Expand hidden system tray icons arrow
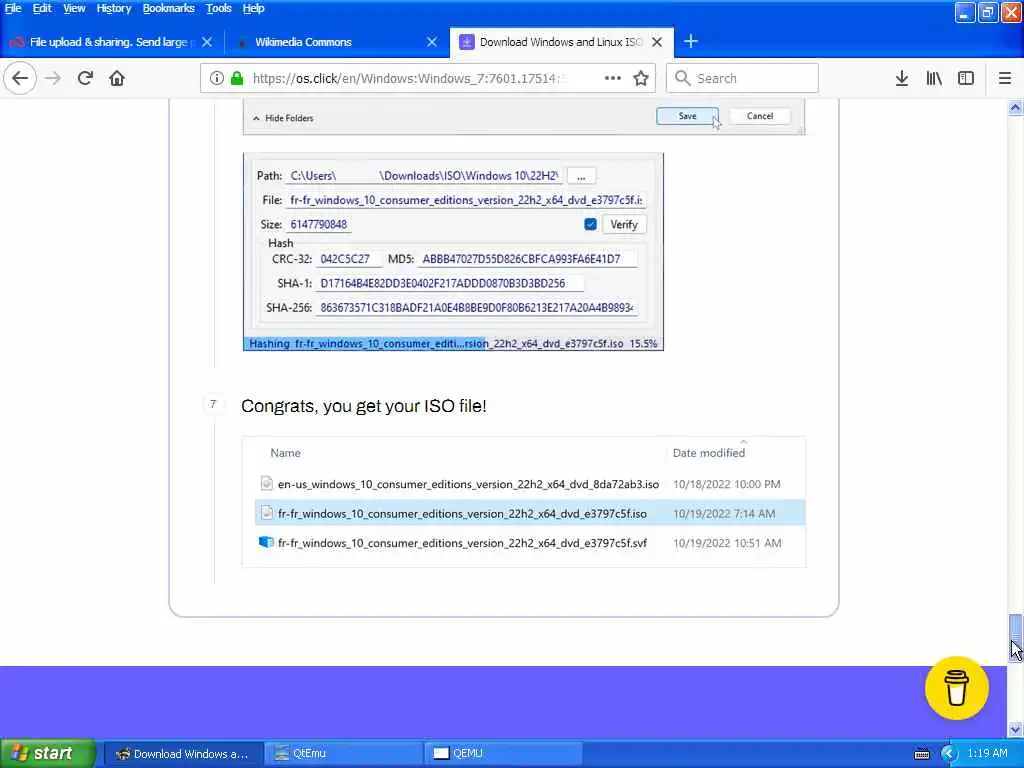The image size is (1024, 768). click(x=948, y=754)
